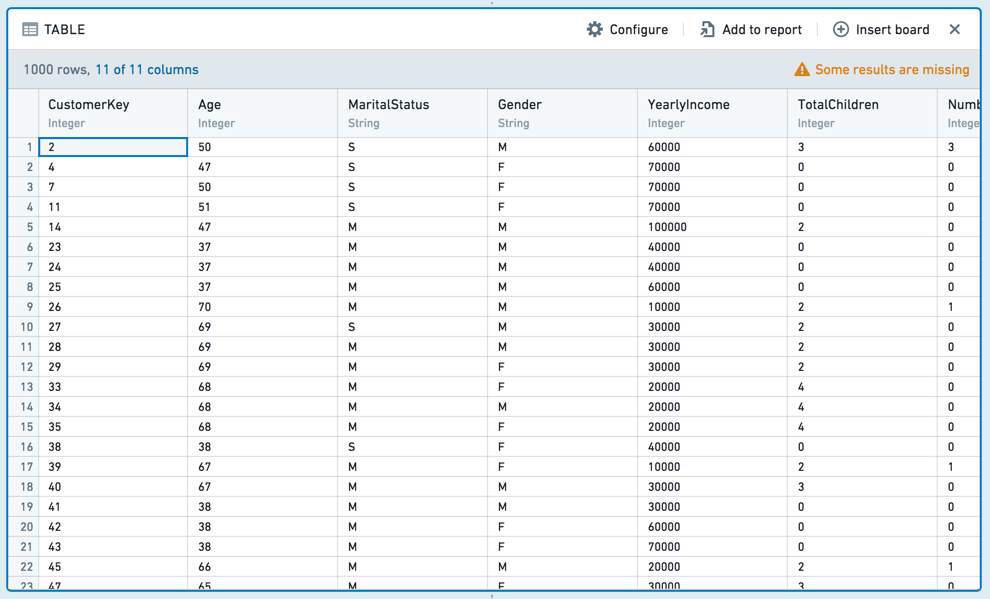Select row number 10

[23, 327]
